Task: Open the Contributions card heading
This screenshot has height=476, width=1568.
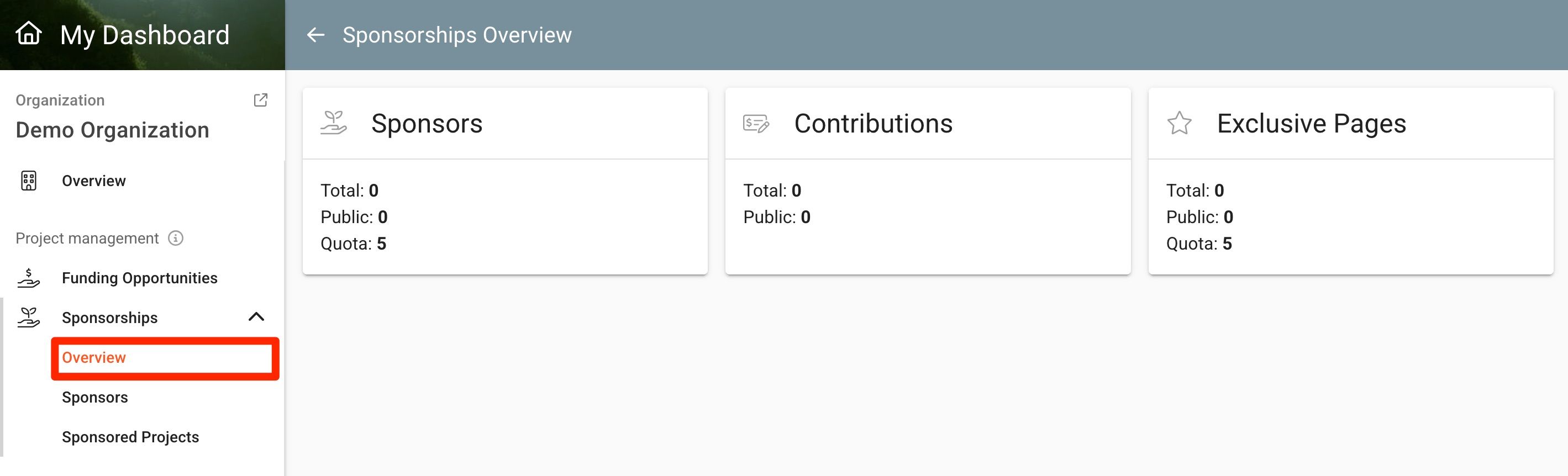Action: click(873, 124)
